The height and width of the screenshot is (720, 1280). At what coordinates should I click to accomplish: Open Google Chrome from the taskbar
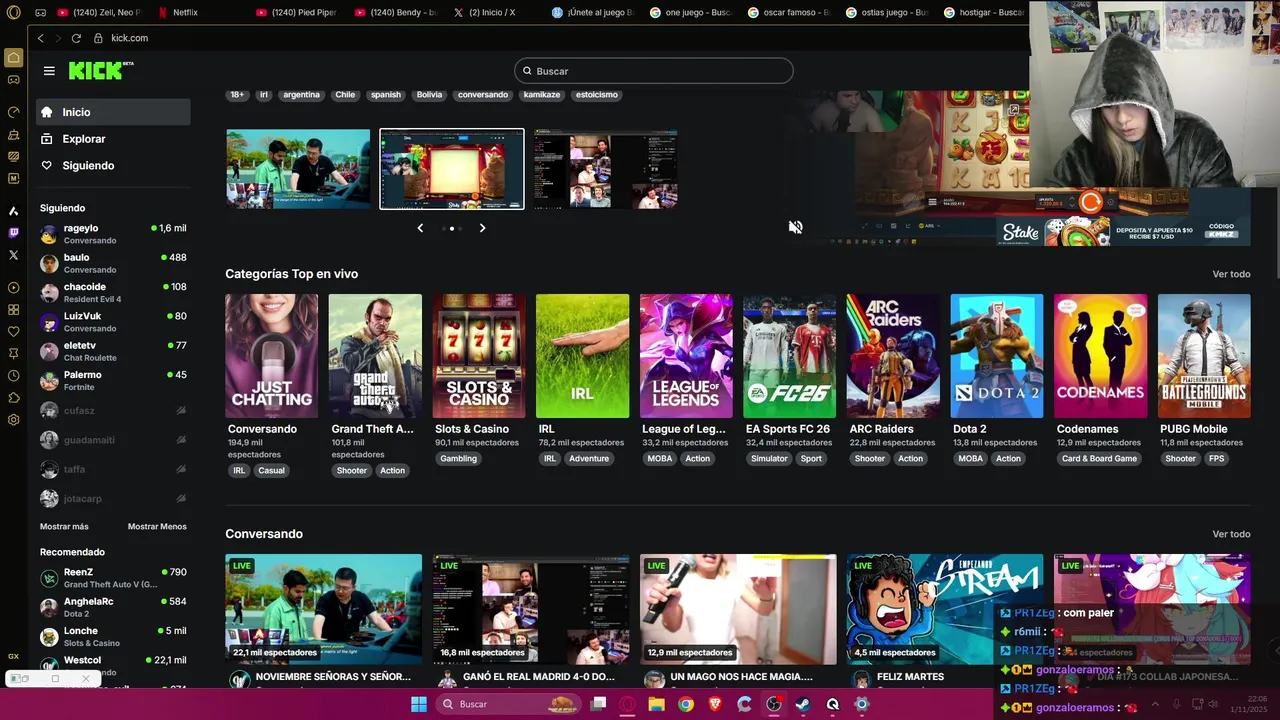point(685,704)
